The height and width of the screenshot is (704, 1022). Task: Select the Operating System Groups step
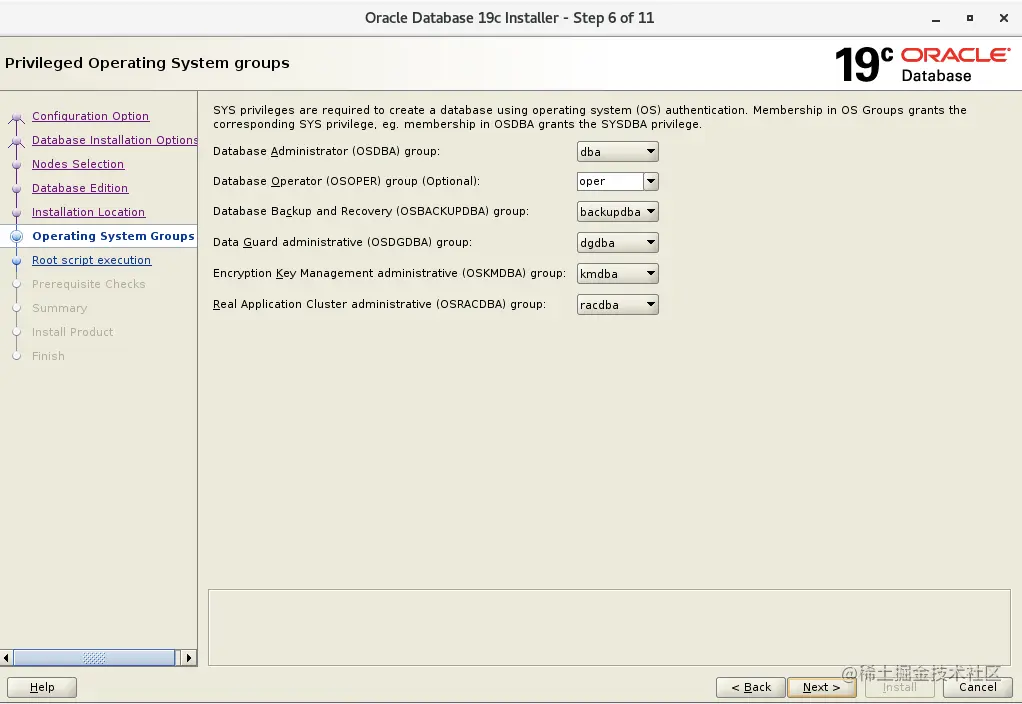(113, 236)
